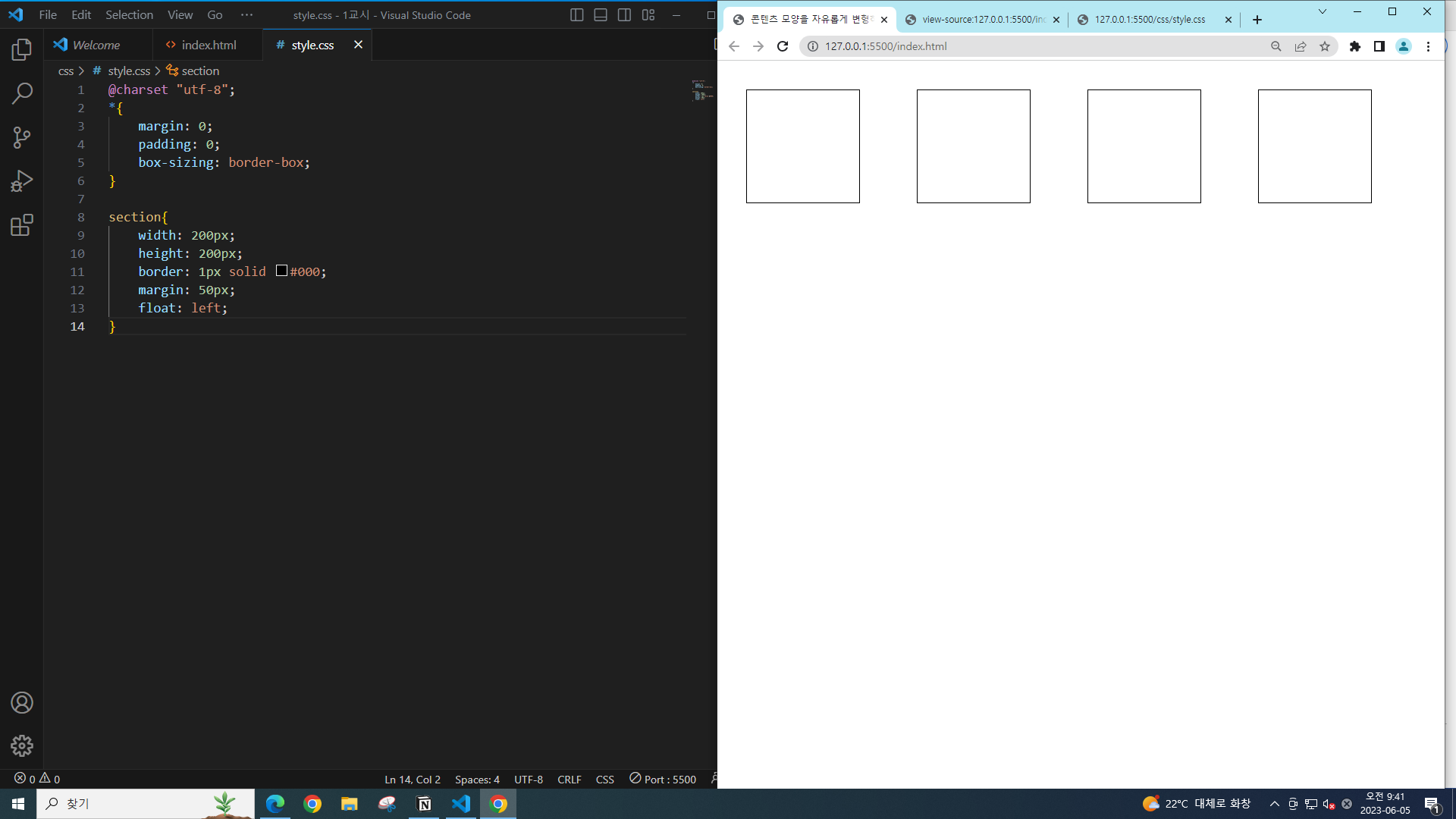Open the Run and Debug view
1456x819 pixels.
coord(22,181)
